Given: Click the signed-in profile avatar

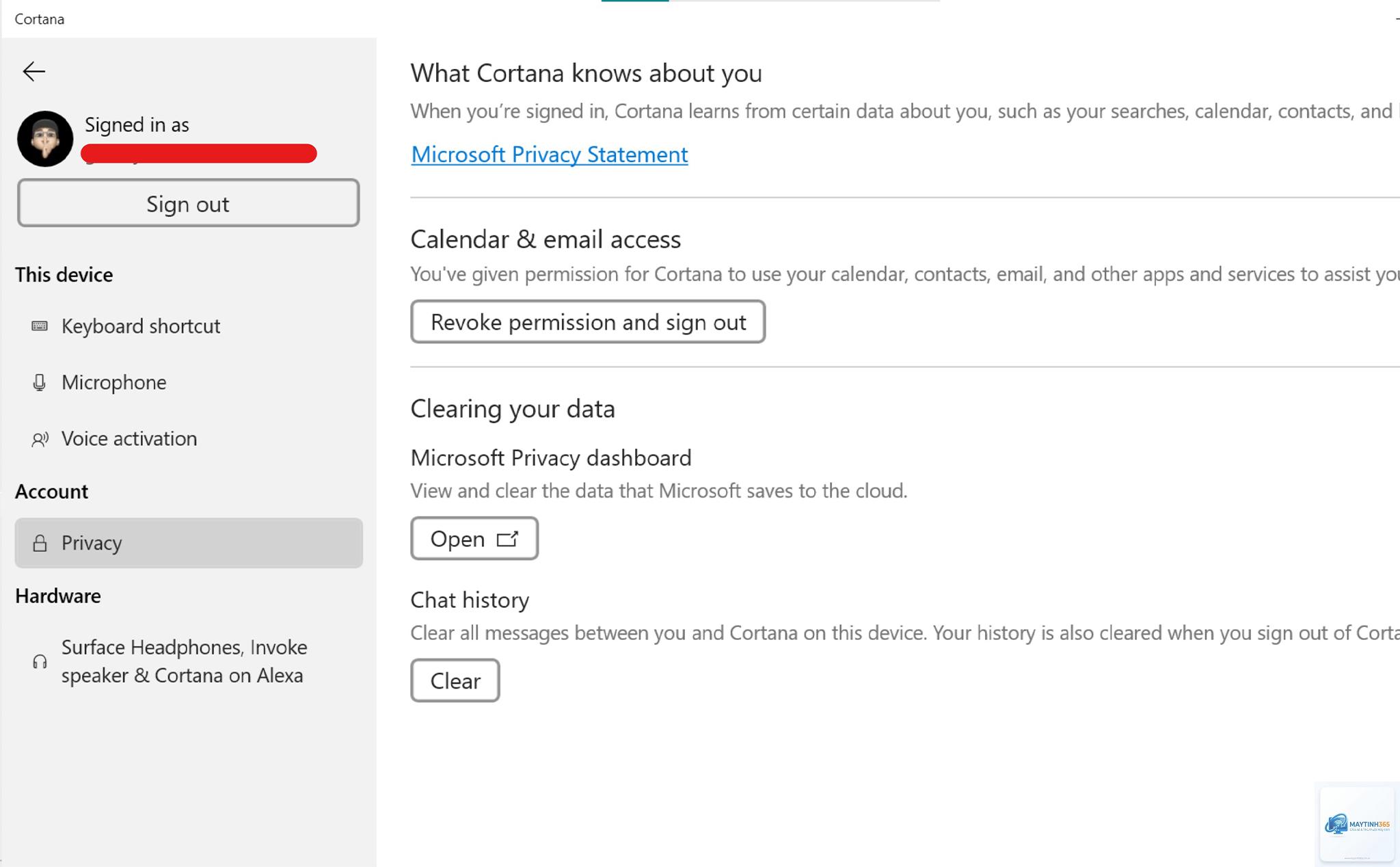Looking at the screenshot, I should click(45, 139).
